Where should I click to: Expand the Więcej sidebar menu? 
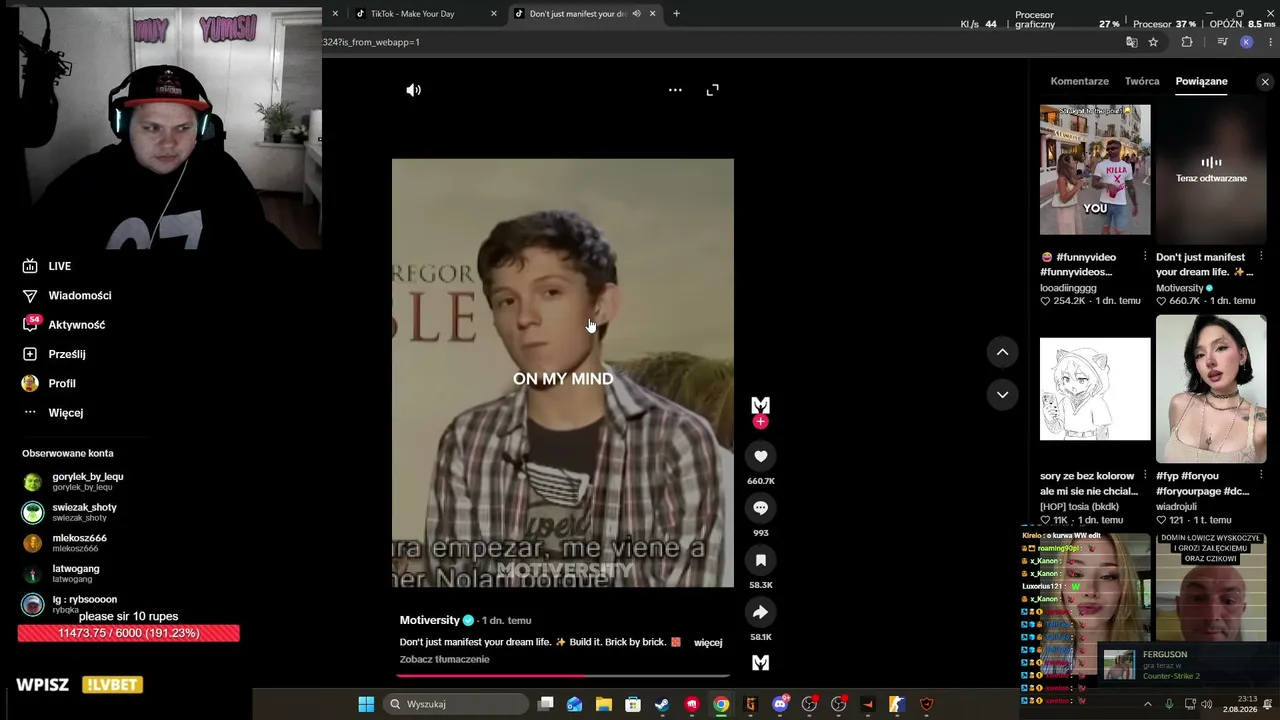click(x=66, y=413)
